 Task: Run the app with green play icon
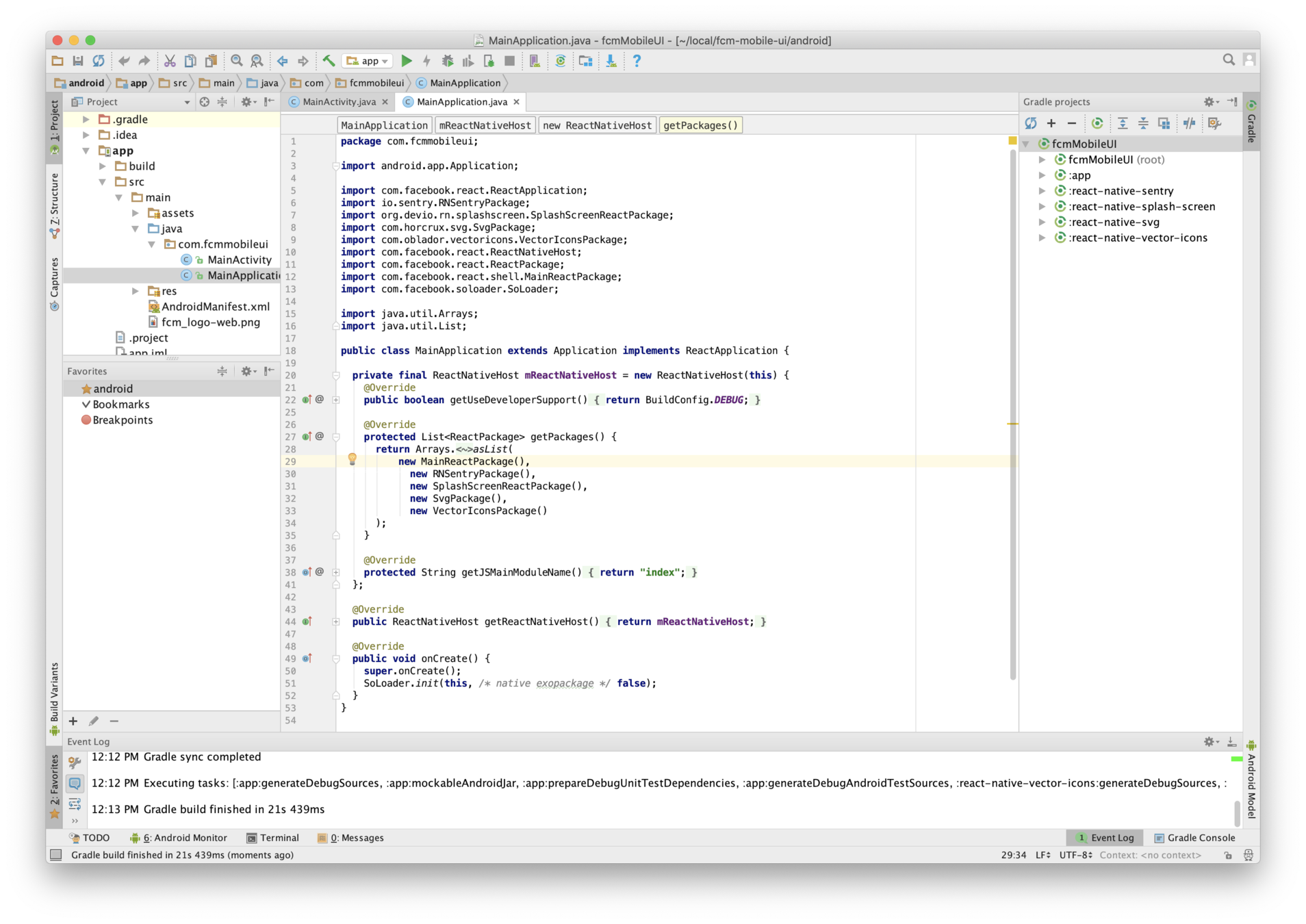[407, 61]
